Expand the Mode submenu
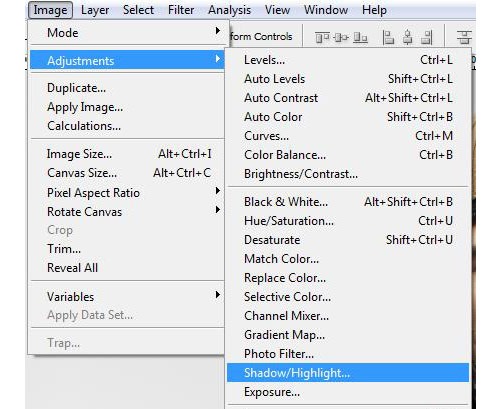The height and width of the screenshot is (409, 500). [127, 33]
